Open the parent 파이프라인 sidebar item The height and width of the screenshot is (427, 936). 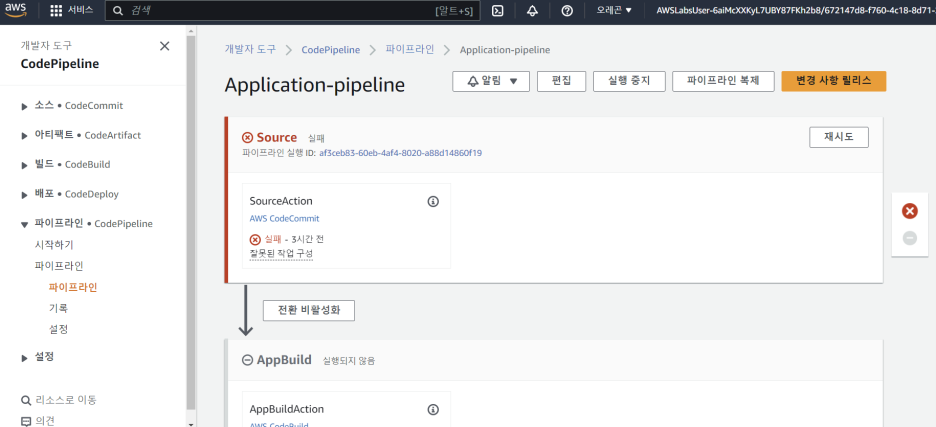(59, 266)
